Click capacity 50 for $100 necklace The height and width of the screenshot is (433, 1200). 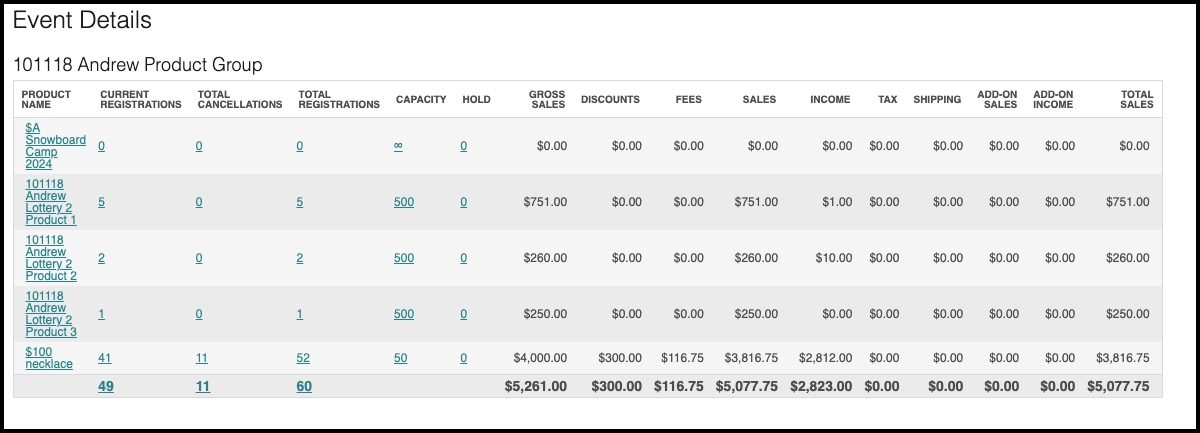click(x=401, y=358)
